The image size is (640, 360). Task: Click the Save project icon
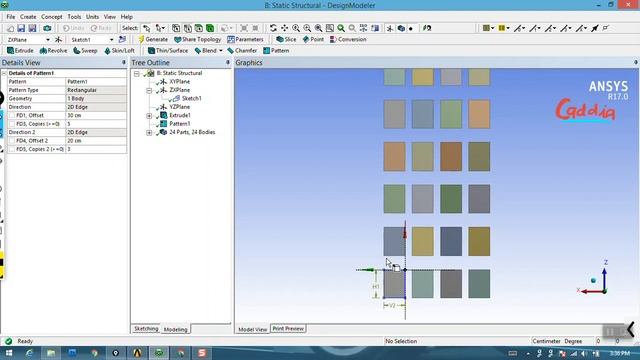(x=21, y=28)
